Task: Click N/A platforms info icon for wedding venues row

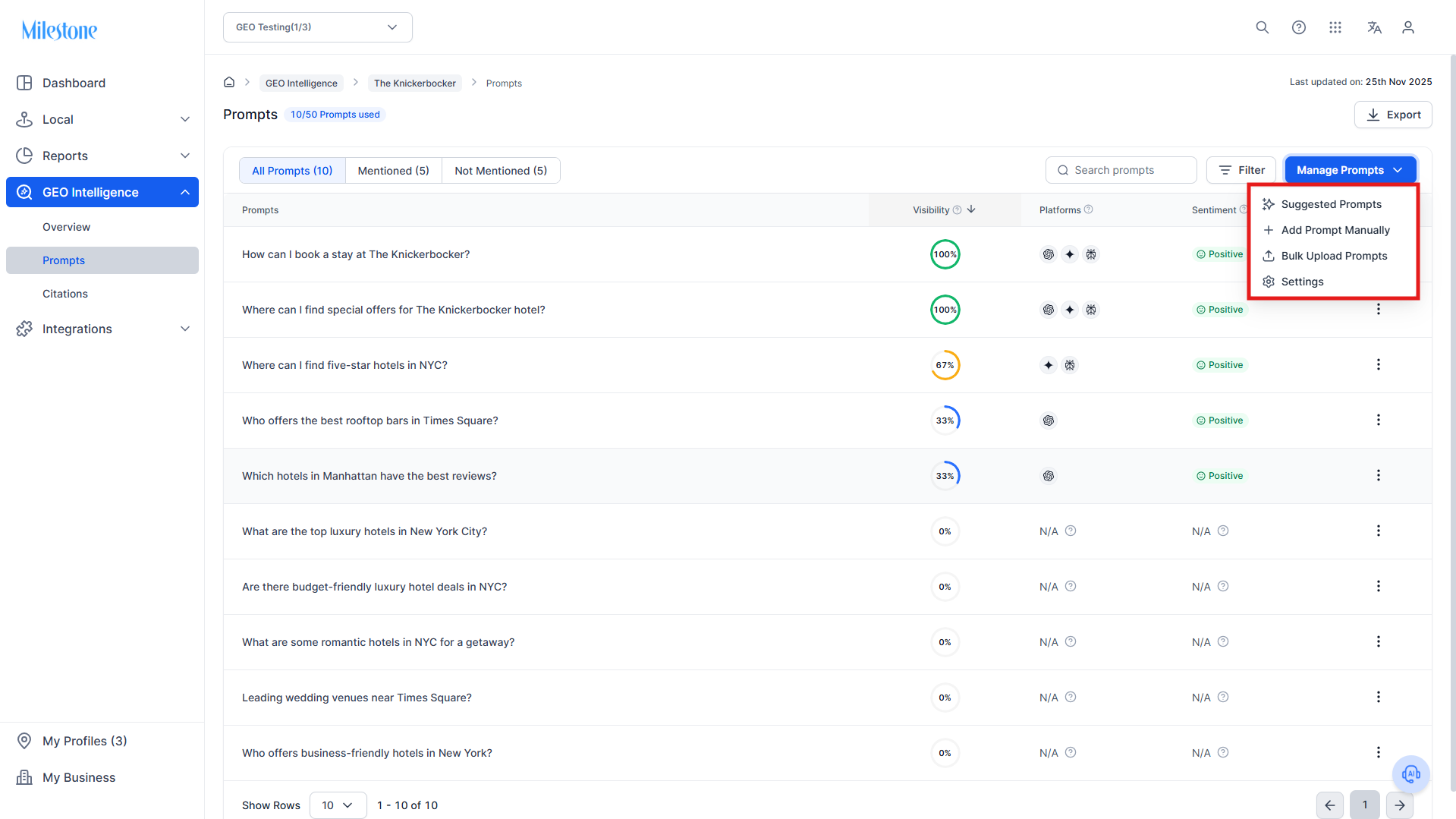Action: 1071,697
